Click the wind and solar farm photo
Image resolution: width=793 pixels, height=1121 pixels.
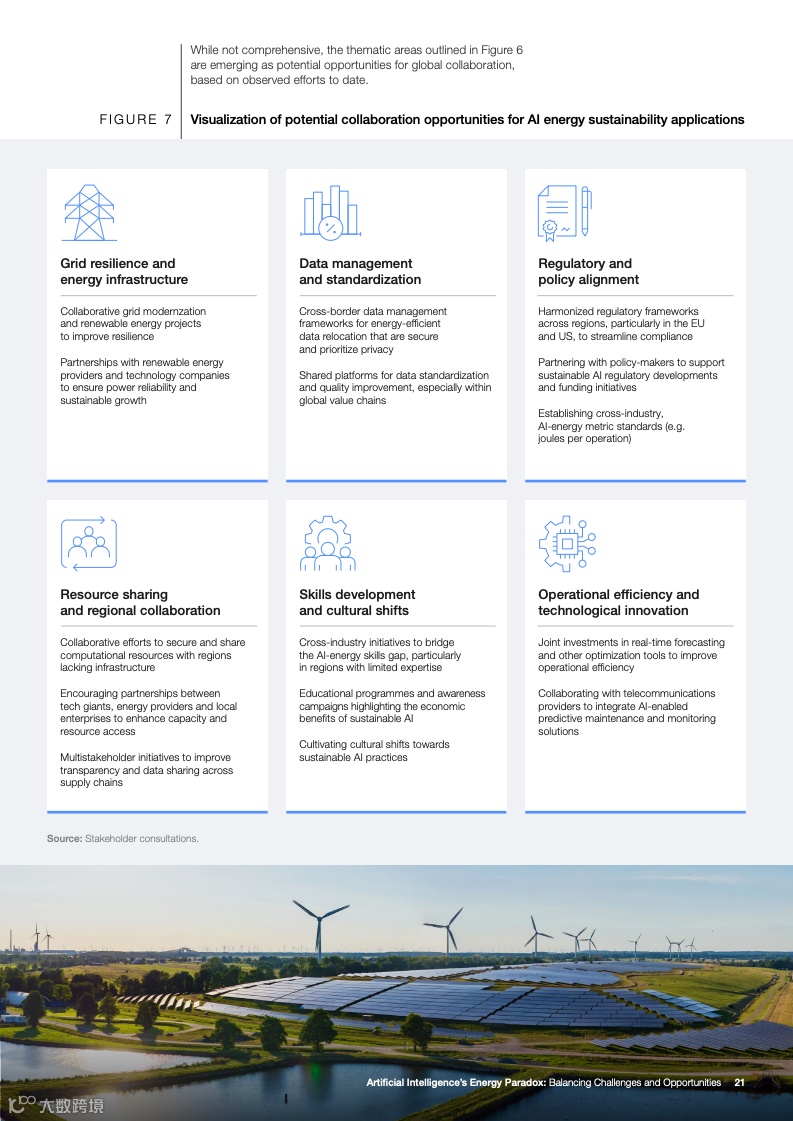tap(396, 993)
